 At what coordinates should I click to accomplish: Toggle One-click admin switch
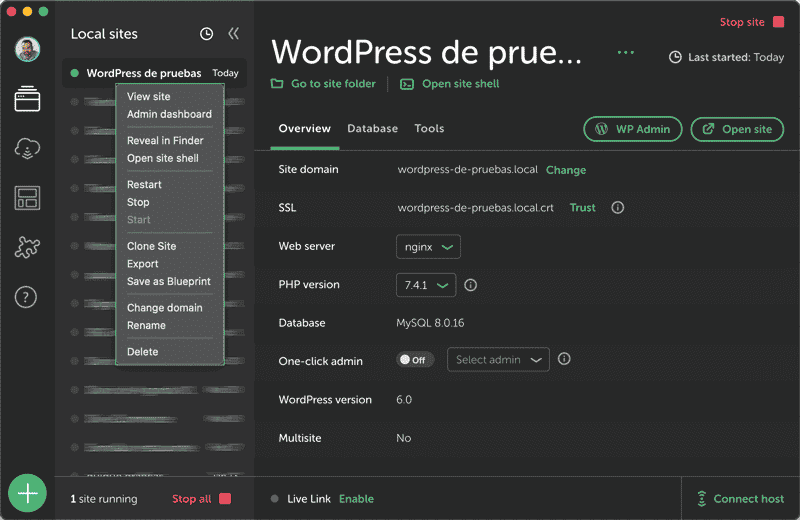[415, 360]
